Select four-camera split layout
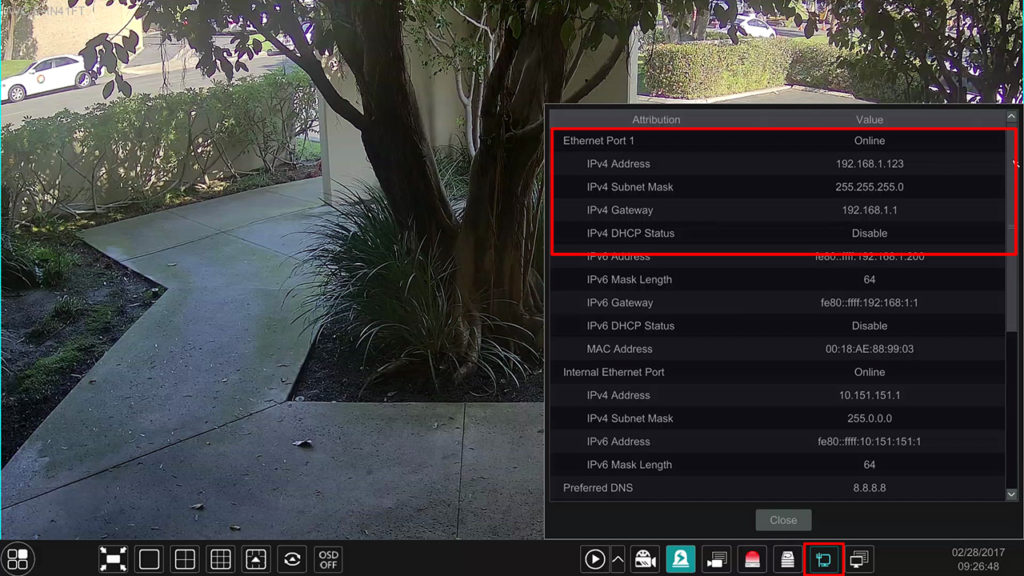Screen dimensions: 1024x576 pyautogui.click(x=185, y=559)
